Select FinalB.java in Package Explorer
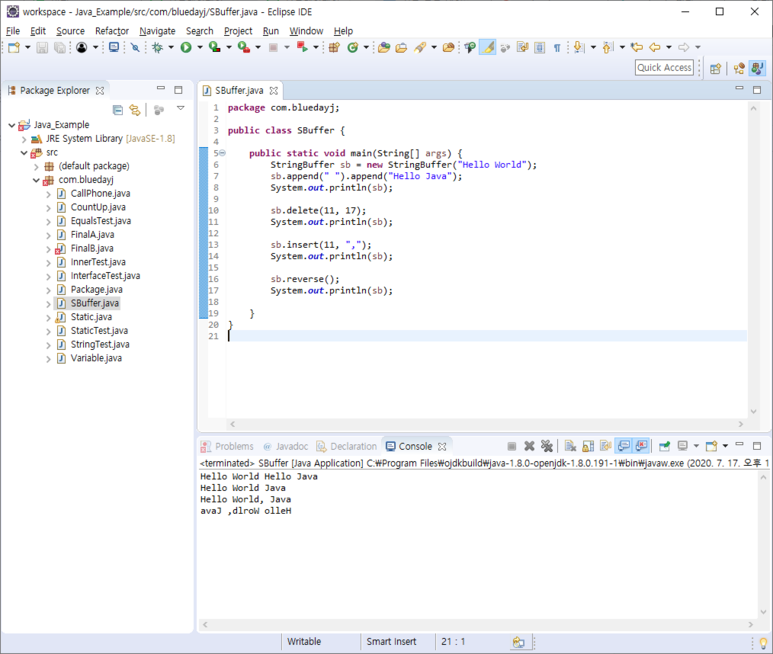This screenshot has width=773, height=654. (x=92, y=248)
